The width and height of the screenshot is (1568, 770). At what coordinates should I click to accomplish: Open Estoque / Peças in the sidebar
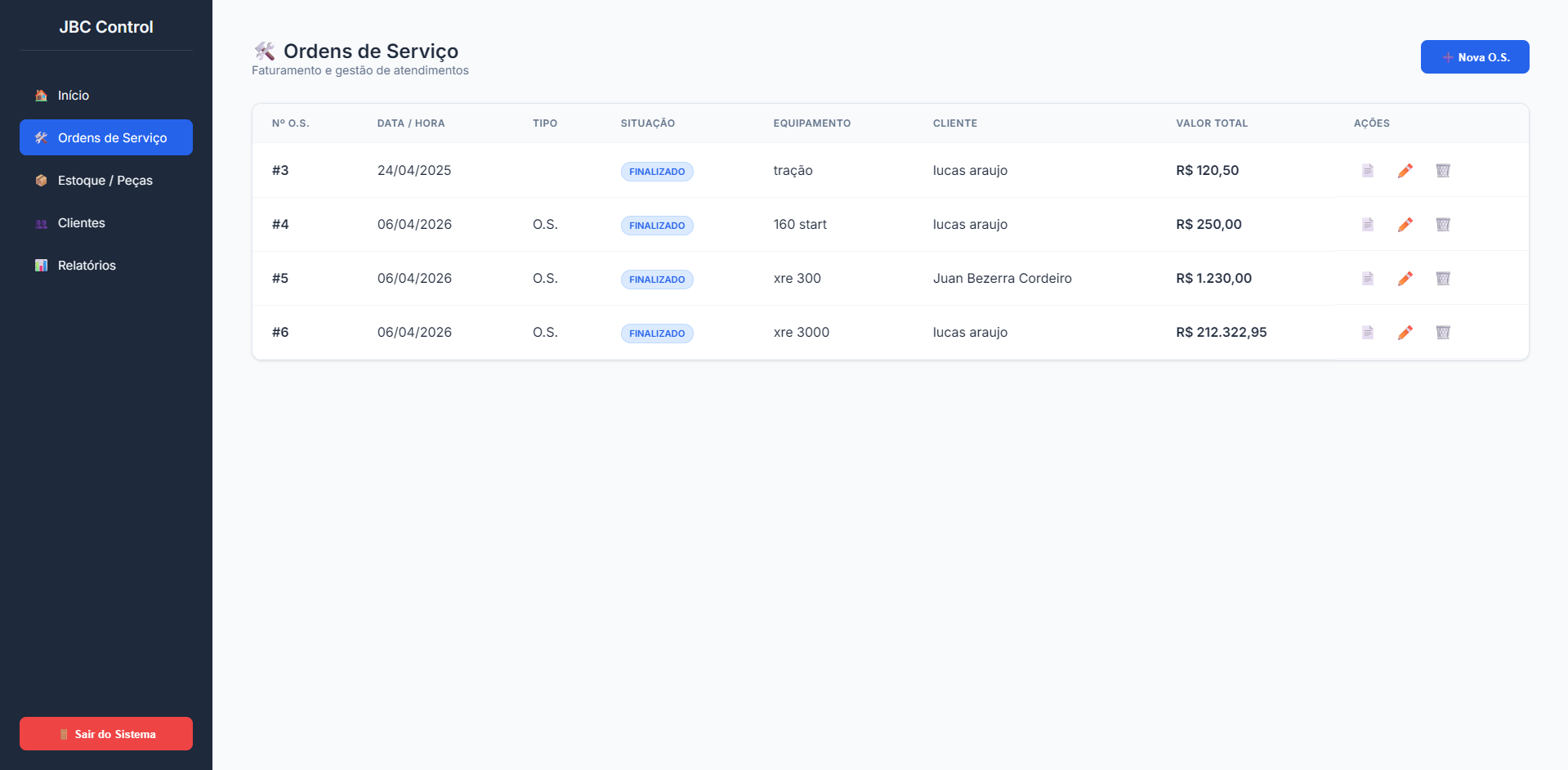(105, 181)
